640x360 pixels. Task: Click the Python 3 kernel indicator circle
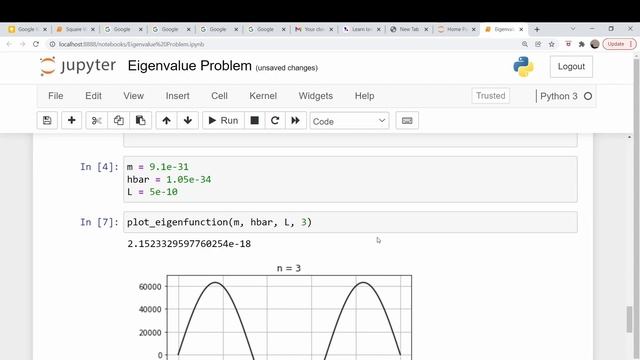click(x=588, y=96)
